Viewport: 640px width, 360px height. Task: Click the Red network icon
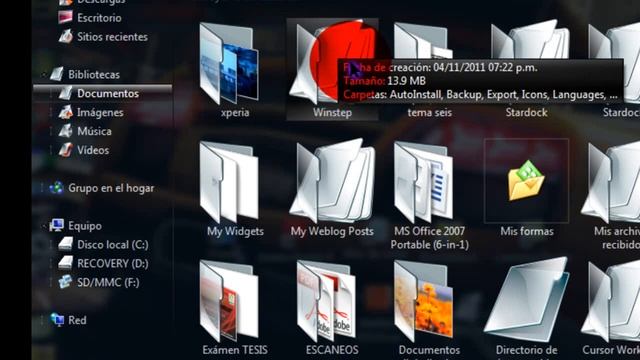pos(57,320)
